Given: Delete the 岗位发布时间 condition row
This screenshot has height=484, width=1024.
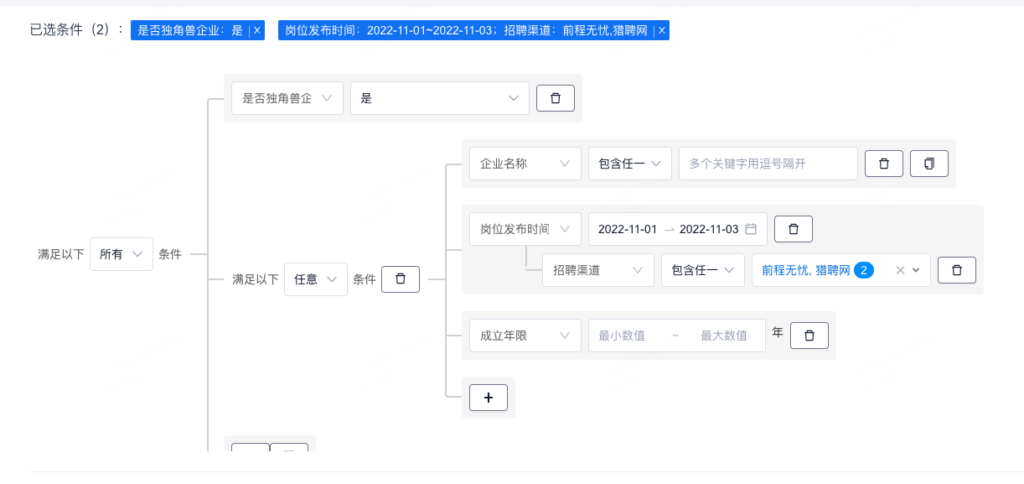Looking at the screenshot, I should point(793,229).
